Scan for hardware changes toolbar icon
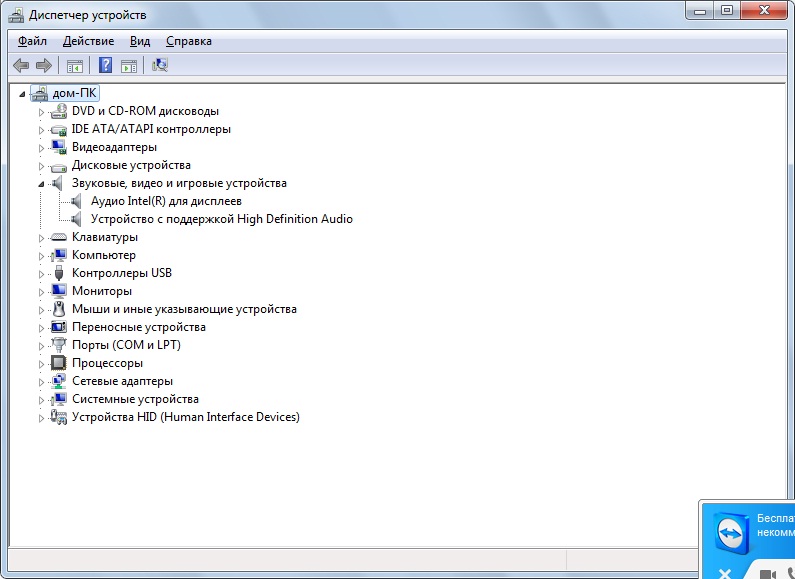Image resolution: width=795 pixels, height=579 pixels. point(160,65)
